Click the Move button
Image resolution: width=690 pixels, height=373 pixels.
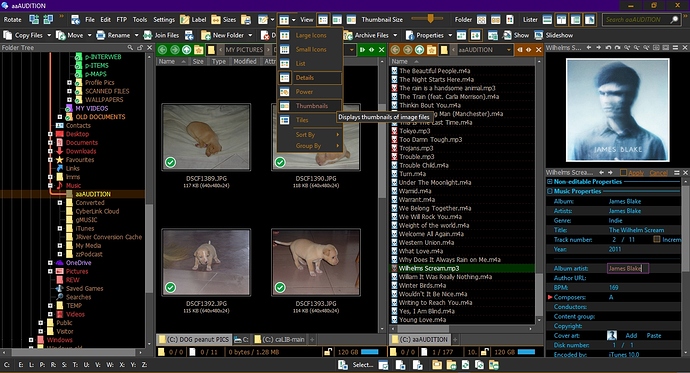pyautogui.click(x=70, y=35)
